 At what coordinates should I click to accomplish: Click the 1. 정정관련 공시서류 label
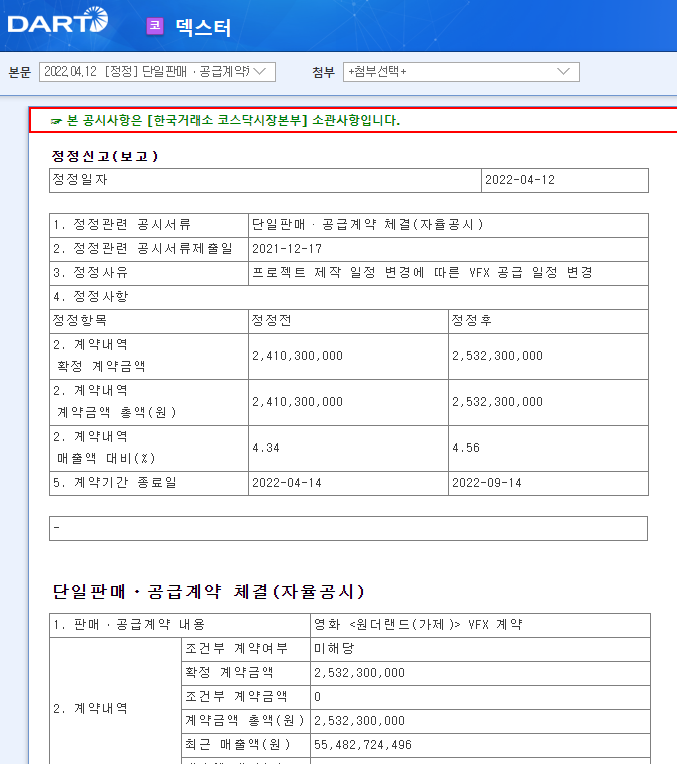pos(122,225)
